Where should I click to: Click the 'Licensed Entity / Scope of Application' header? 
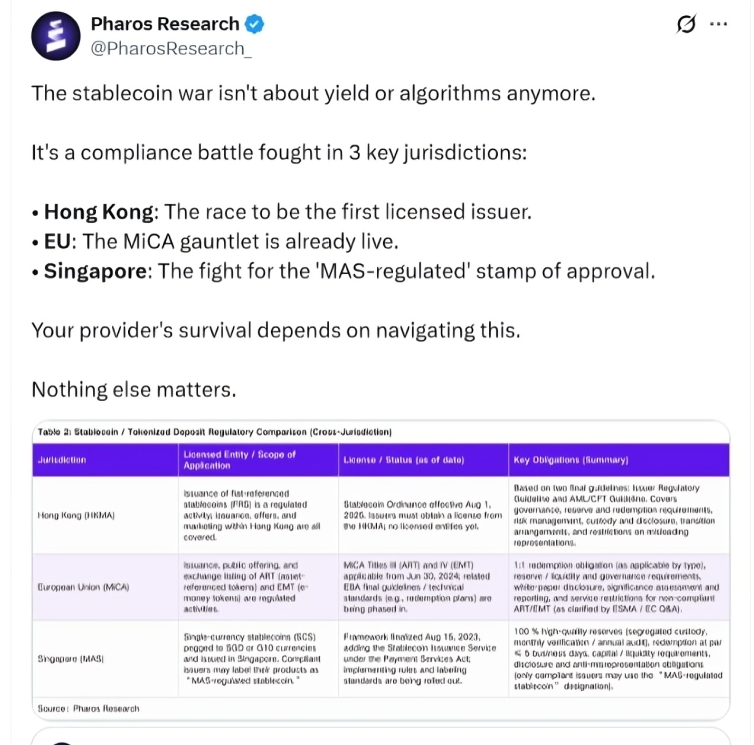(240, 460)
